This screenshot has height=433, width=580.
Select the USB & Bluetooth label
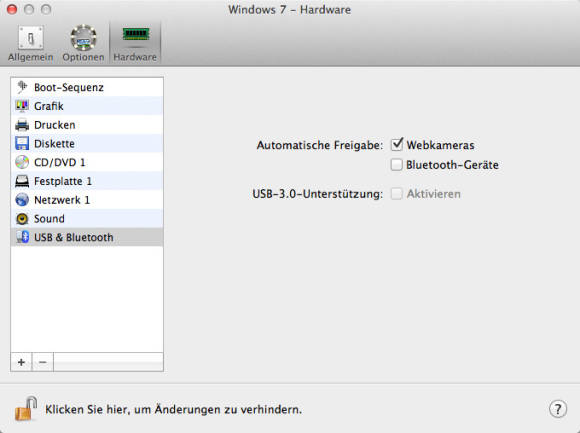pos(74,237)
